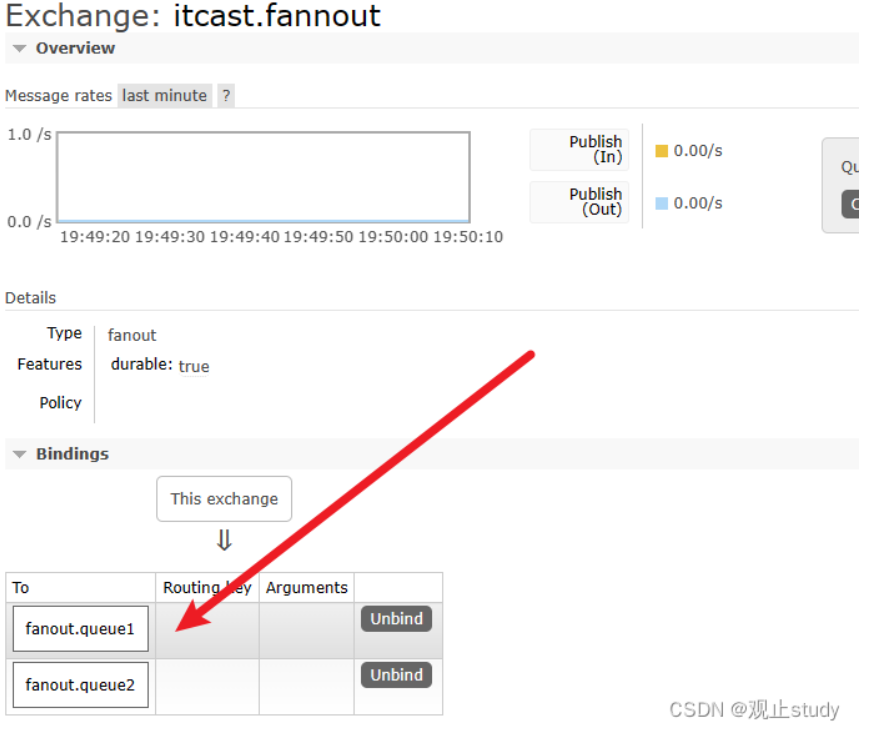
Task: Collapse the Bindings section triangle
Action: 19,455
